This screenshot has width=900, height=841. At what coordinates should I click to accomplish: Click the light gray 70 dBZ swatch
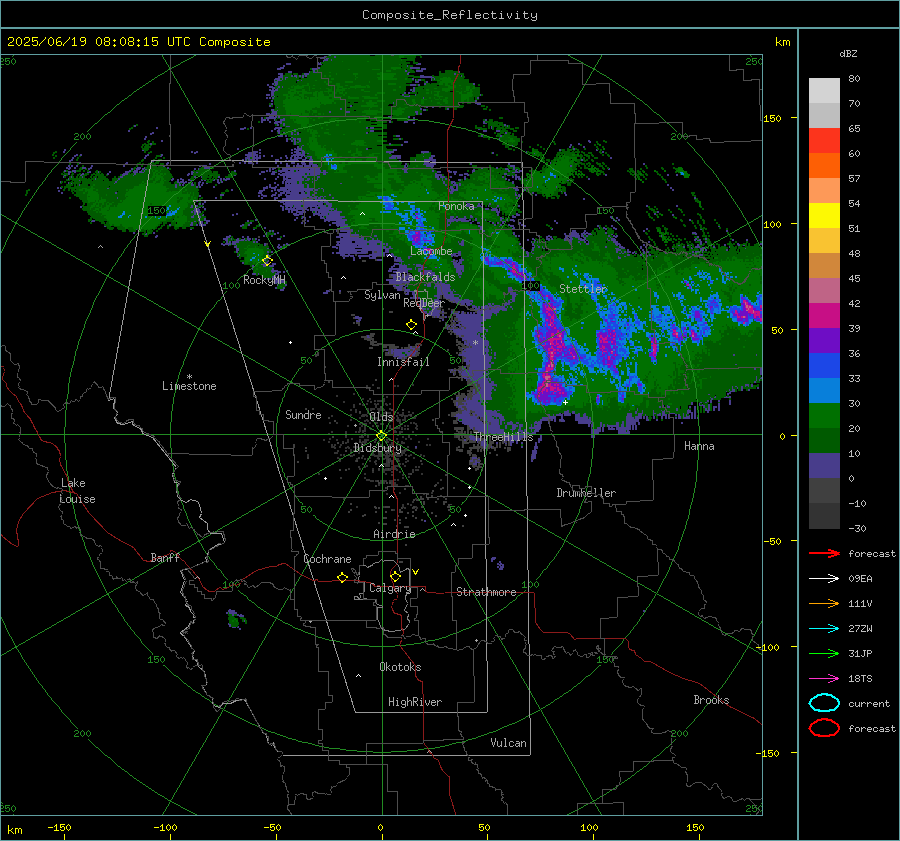click(x=824, y=91)
